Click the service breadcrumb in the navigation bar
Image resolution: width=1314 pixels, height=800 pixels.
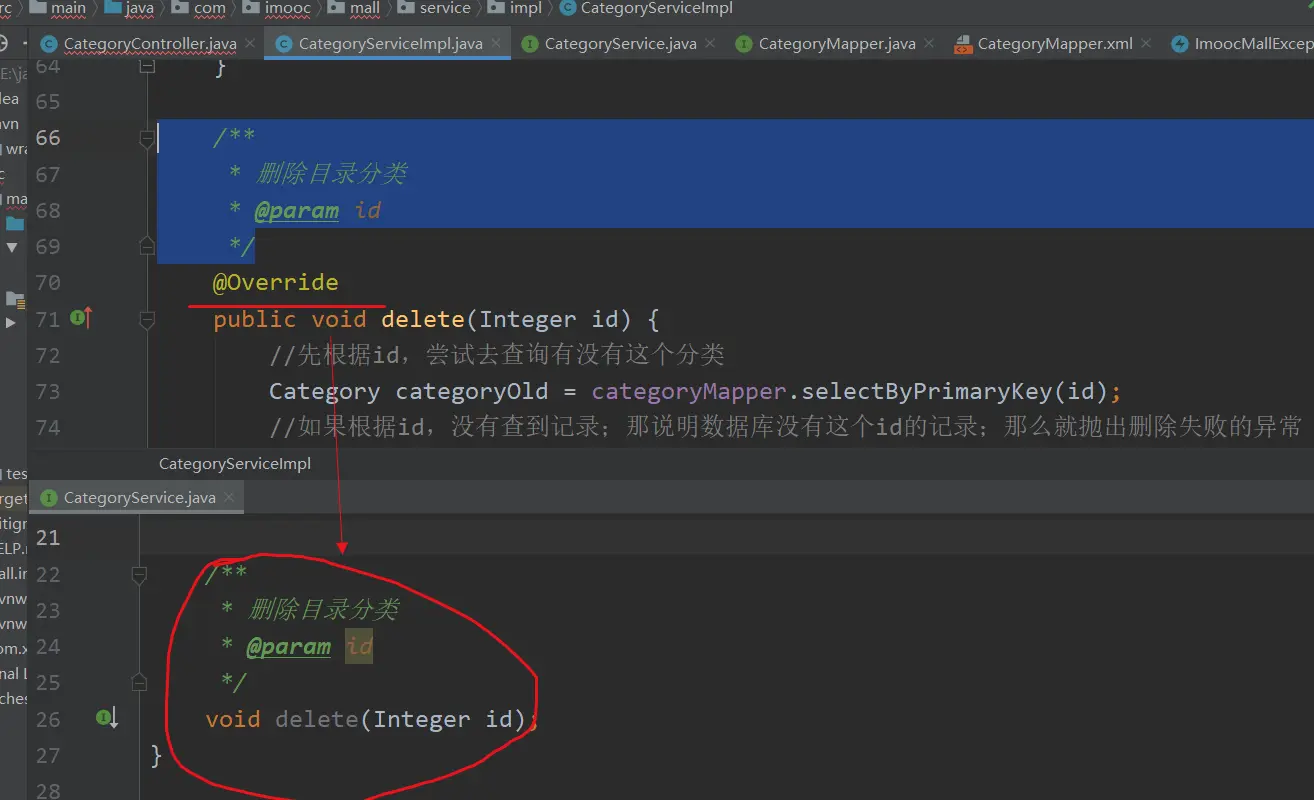tap(445, 8)
